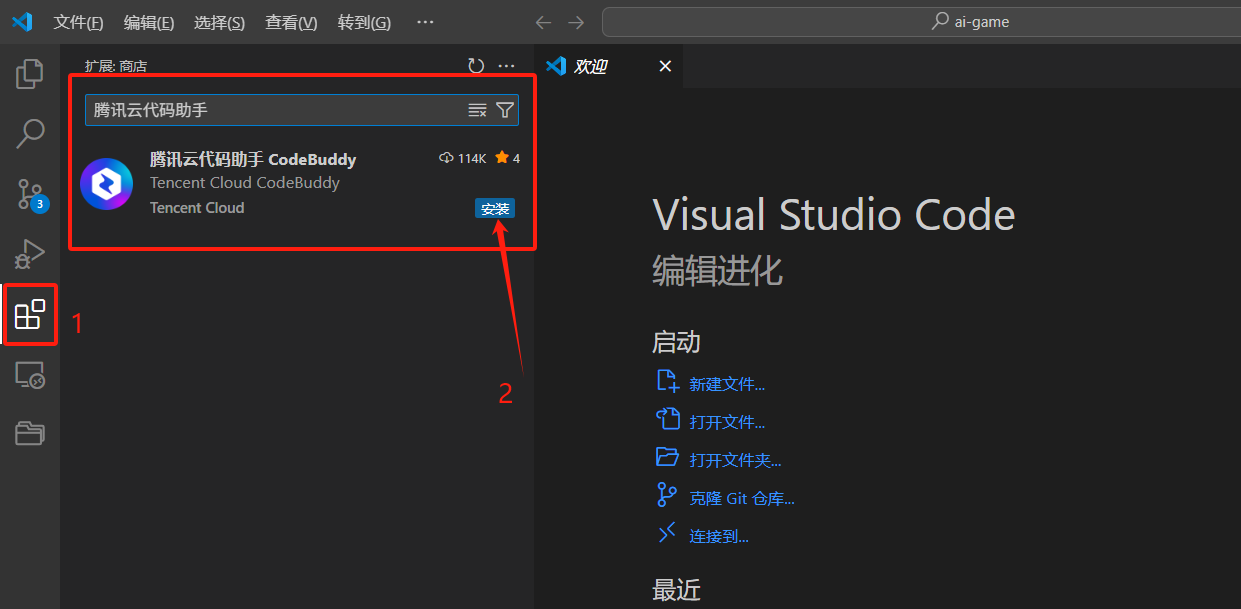Click Tencent Cloud CodeBuddy description text
The width and height of the screenshot is (1241, 609).
[245, 183]
